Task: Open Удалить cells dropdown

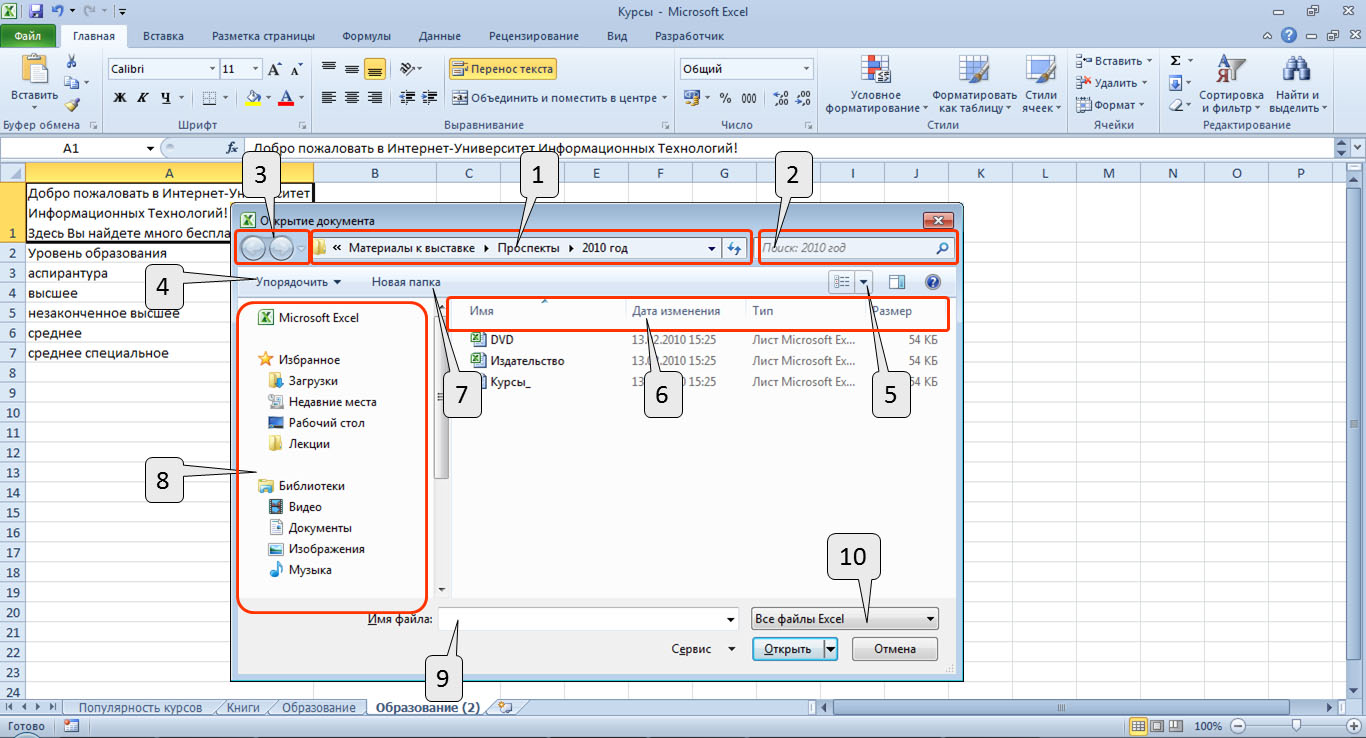Action: pos(1112,83)
